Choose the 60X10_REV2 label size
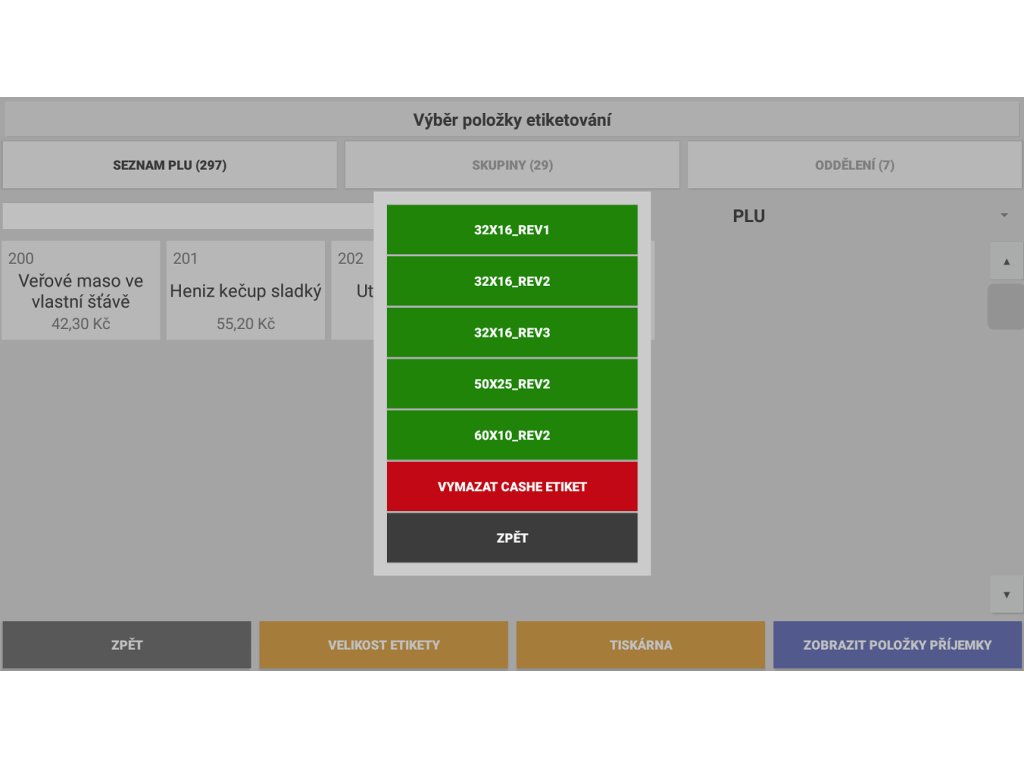This screenshot has width=1024, height=768. (512, 435)
